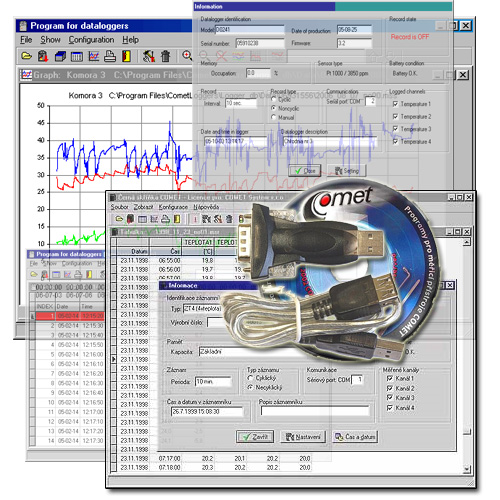Toggle the Temperature 4 checkbox
This screenshot has height=500, width=500.
tap(395, 141)
